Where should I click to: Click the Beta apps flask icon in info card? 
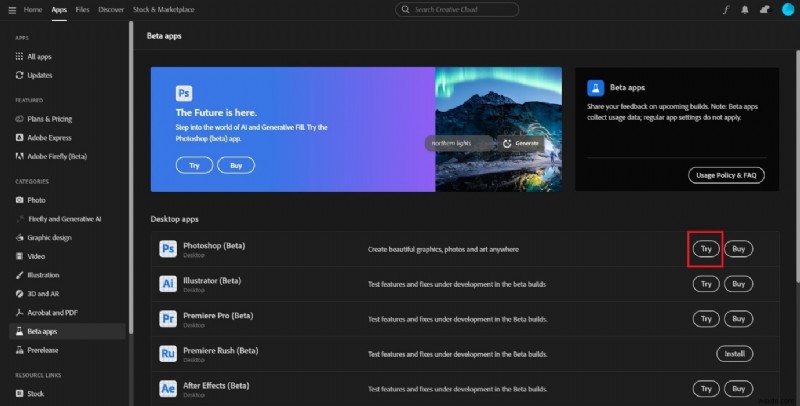coord(595,88)
